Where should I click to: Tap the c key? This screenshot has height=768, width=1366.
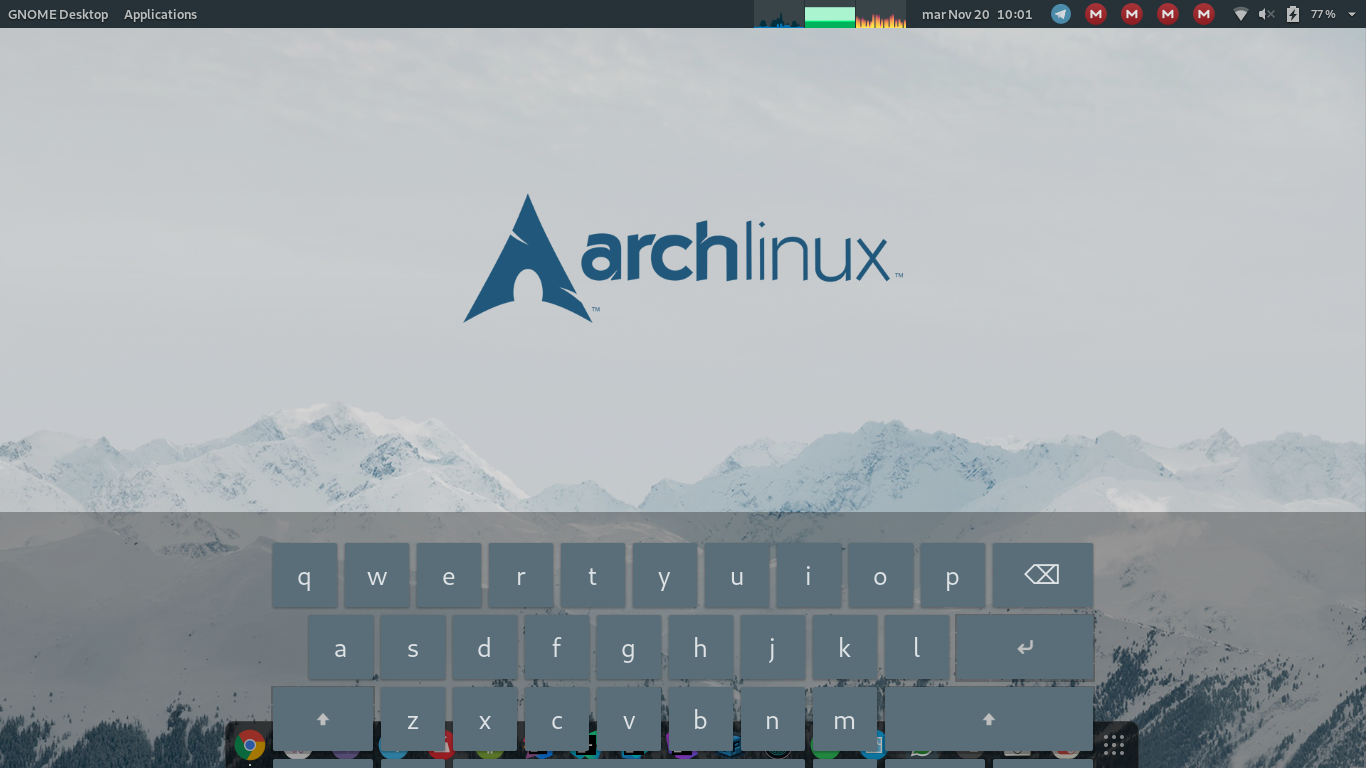pos(557,719)
